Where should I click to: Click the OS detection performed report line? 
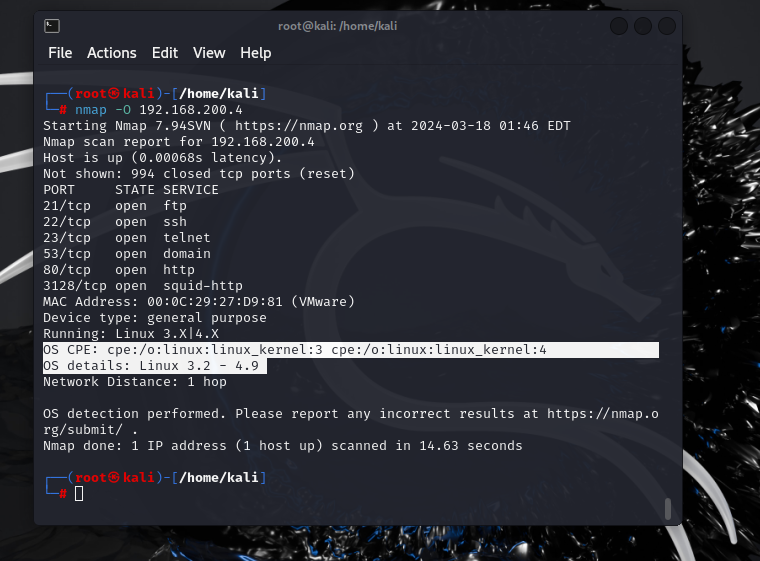(351, 421)
